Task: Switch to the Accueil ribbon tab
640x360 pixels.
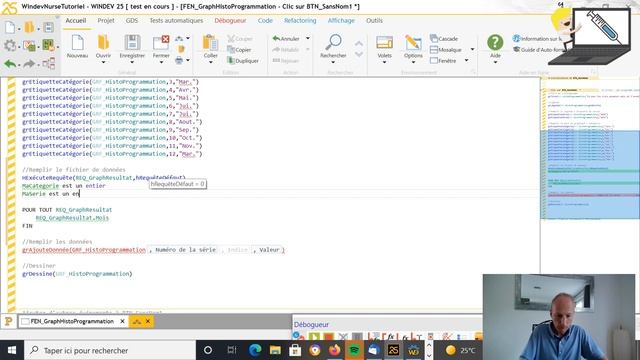Action: 76,20
